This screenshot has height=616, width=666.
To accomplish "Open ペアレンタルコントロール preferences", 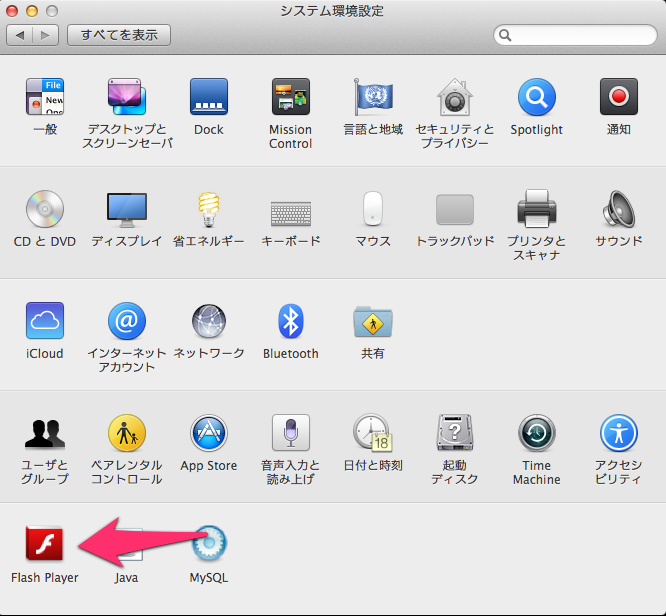I will tap(127, 432).
